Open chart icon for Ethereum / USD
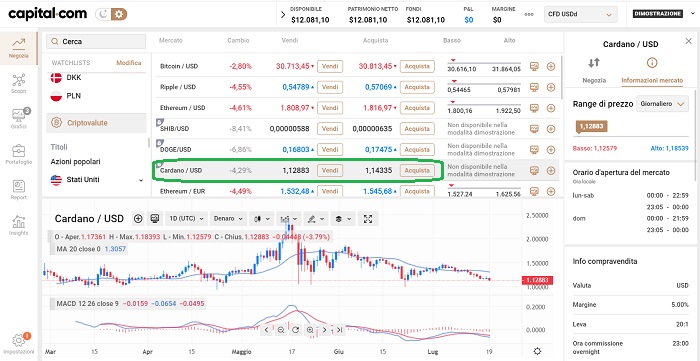700x361 pixels. (x=534, y=108)
